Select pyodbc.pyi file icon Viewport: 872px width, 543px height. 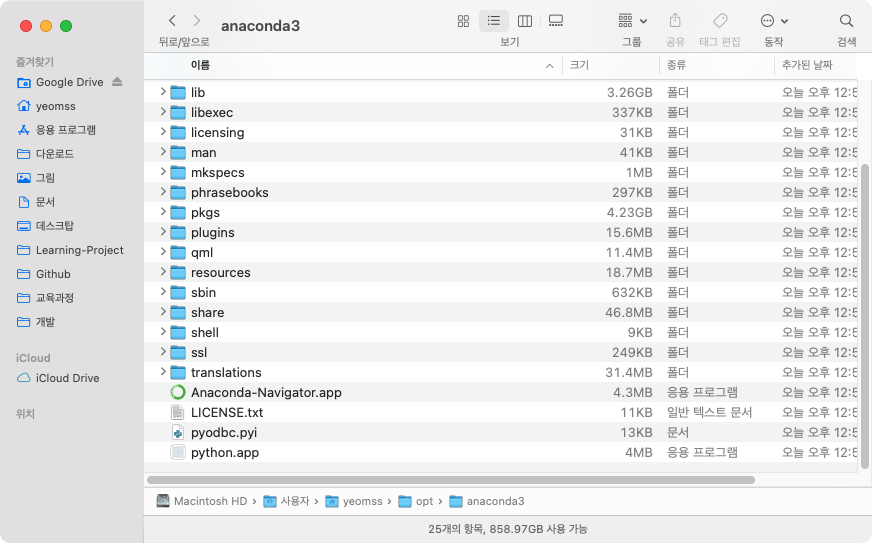(x=178, y=433)
